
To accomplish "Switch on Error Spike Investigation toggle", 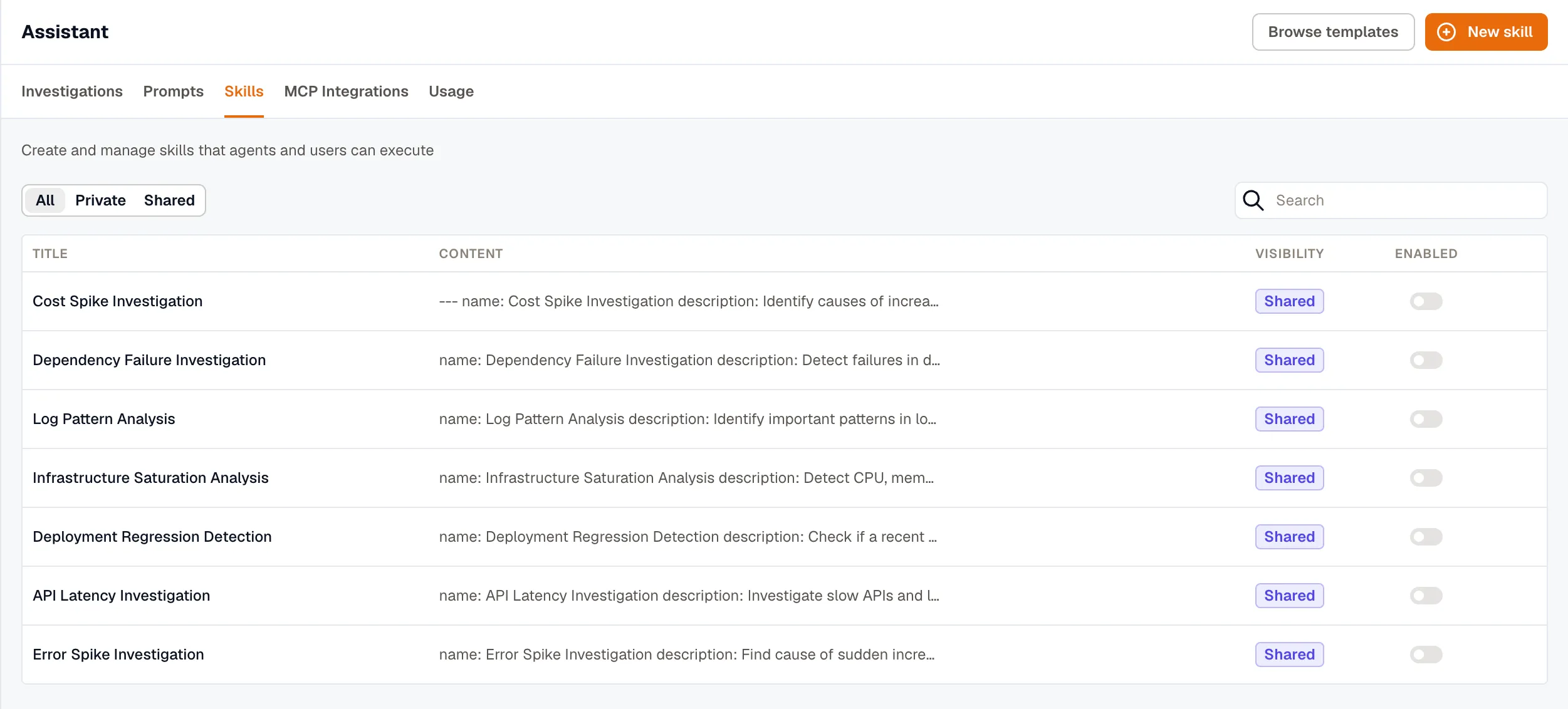I will 1426,655.
